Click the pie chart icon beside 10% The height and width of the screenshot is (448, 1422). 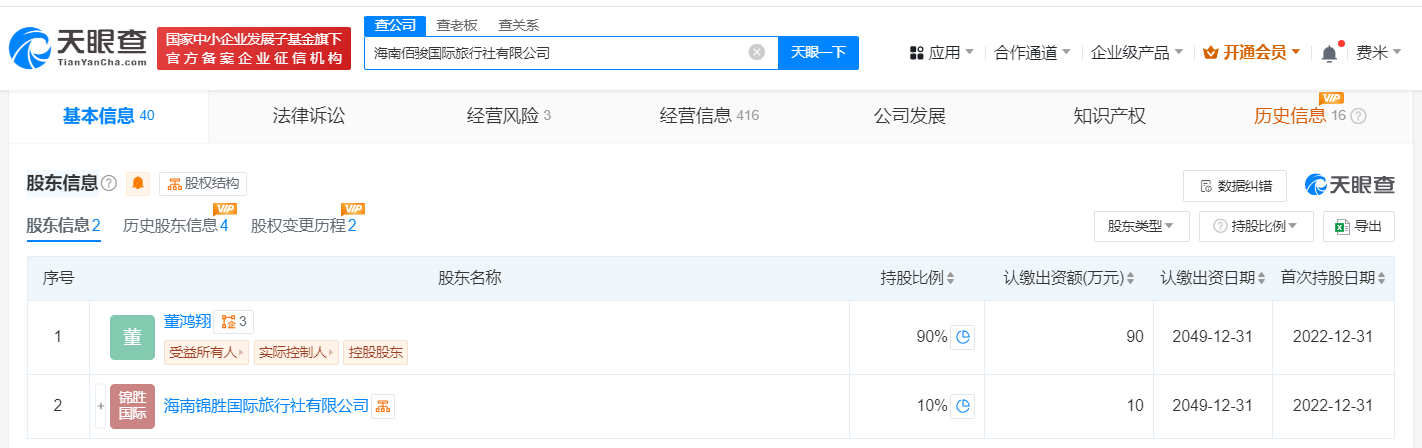coord(962,406)
